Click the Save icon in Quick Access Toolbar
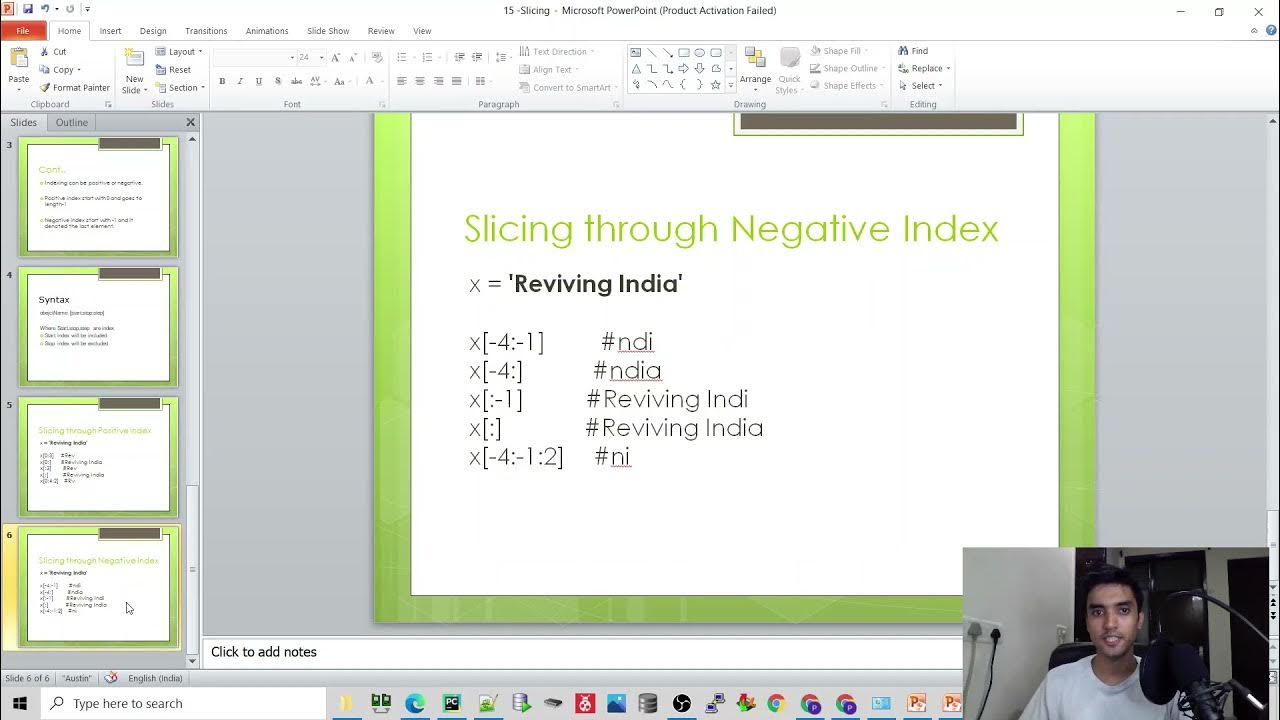The height and width of the screenshot is (720, 1280). tap(28, 9)
